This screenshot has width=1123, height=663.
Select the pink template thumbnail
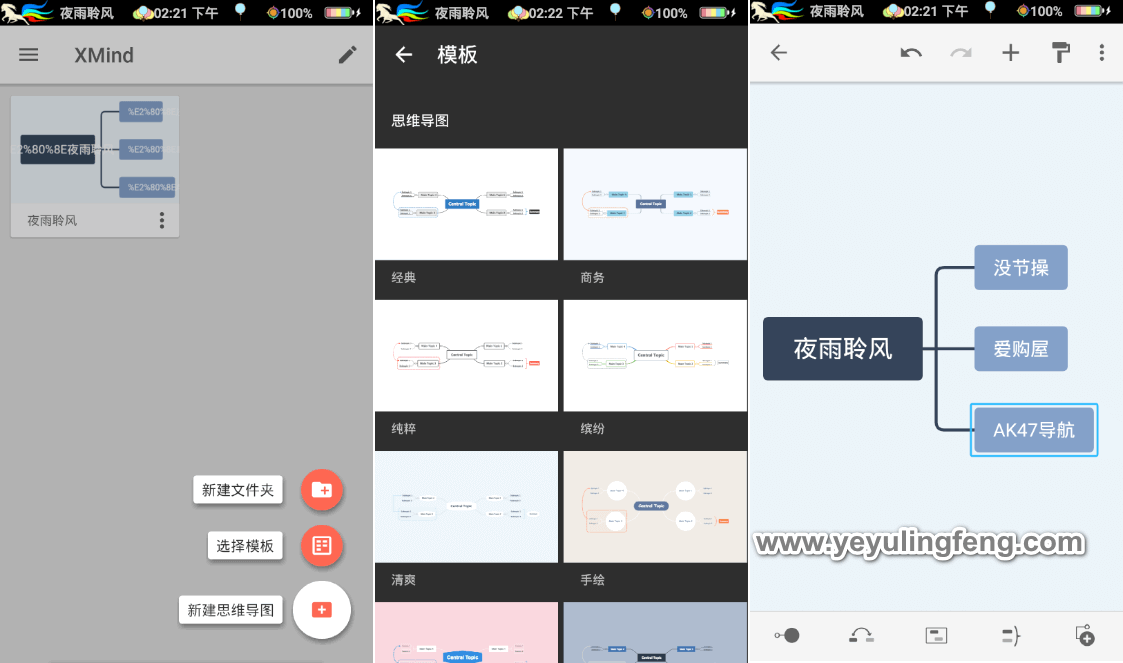coord(466,632)
